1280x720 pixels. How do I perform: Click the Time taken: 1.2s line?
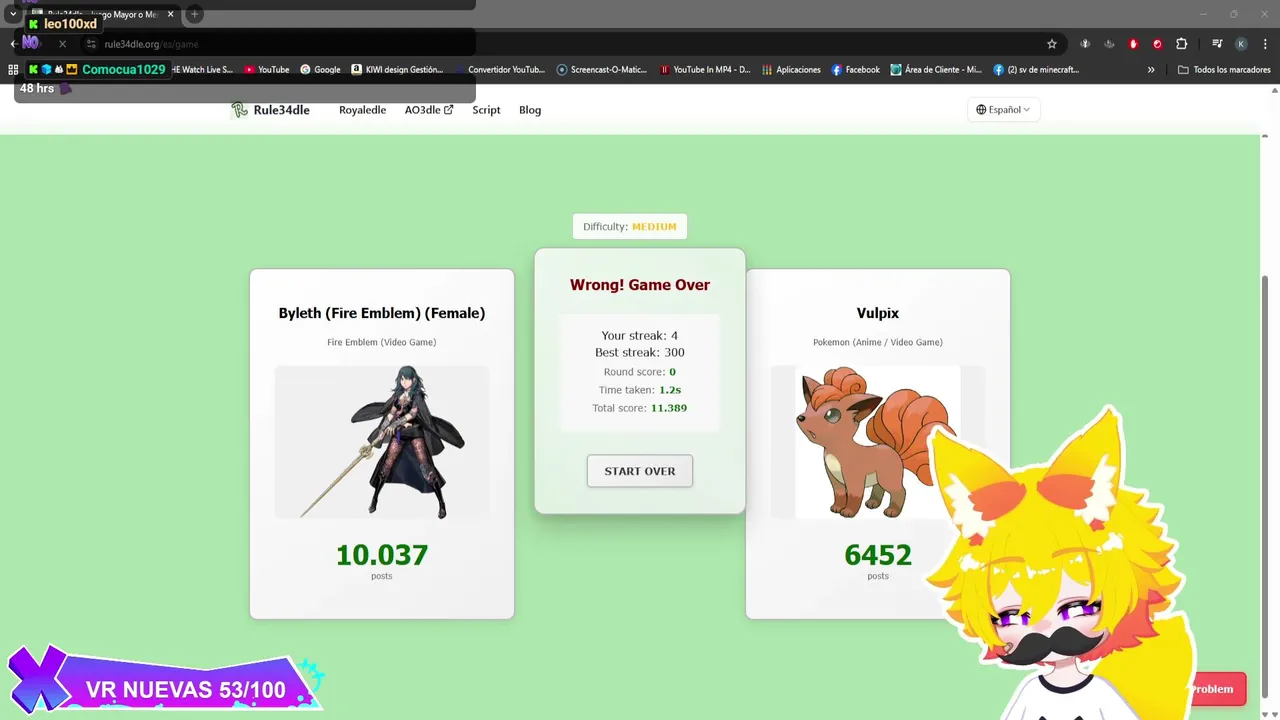click(640, 390)
